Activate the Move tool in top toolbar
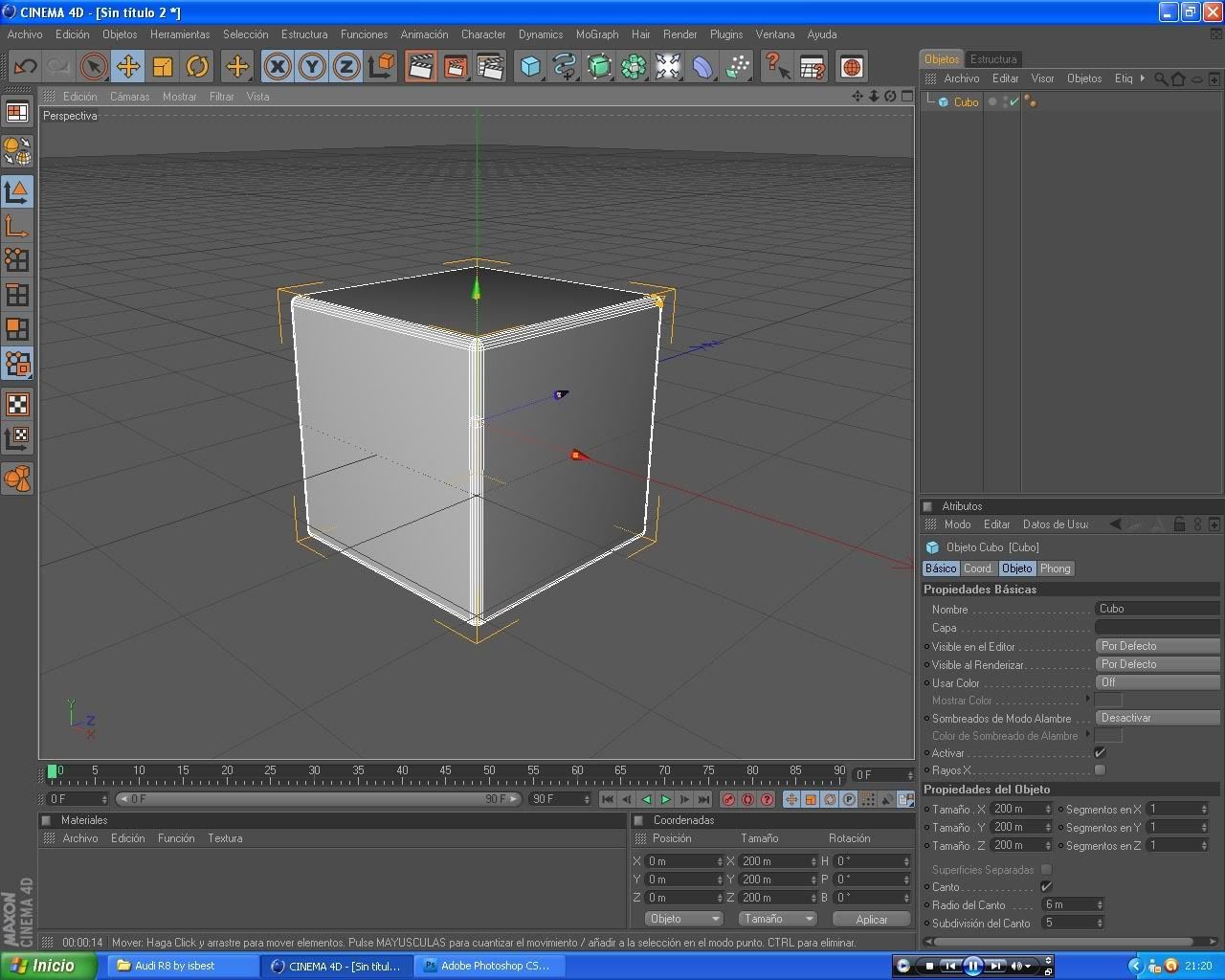 pyautogui.click(x=128, y=66)
